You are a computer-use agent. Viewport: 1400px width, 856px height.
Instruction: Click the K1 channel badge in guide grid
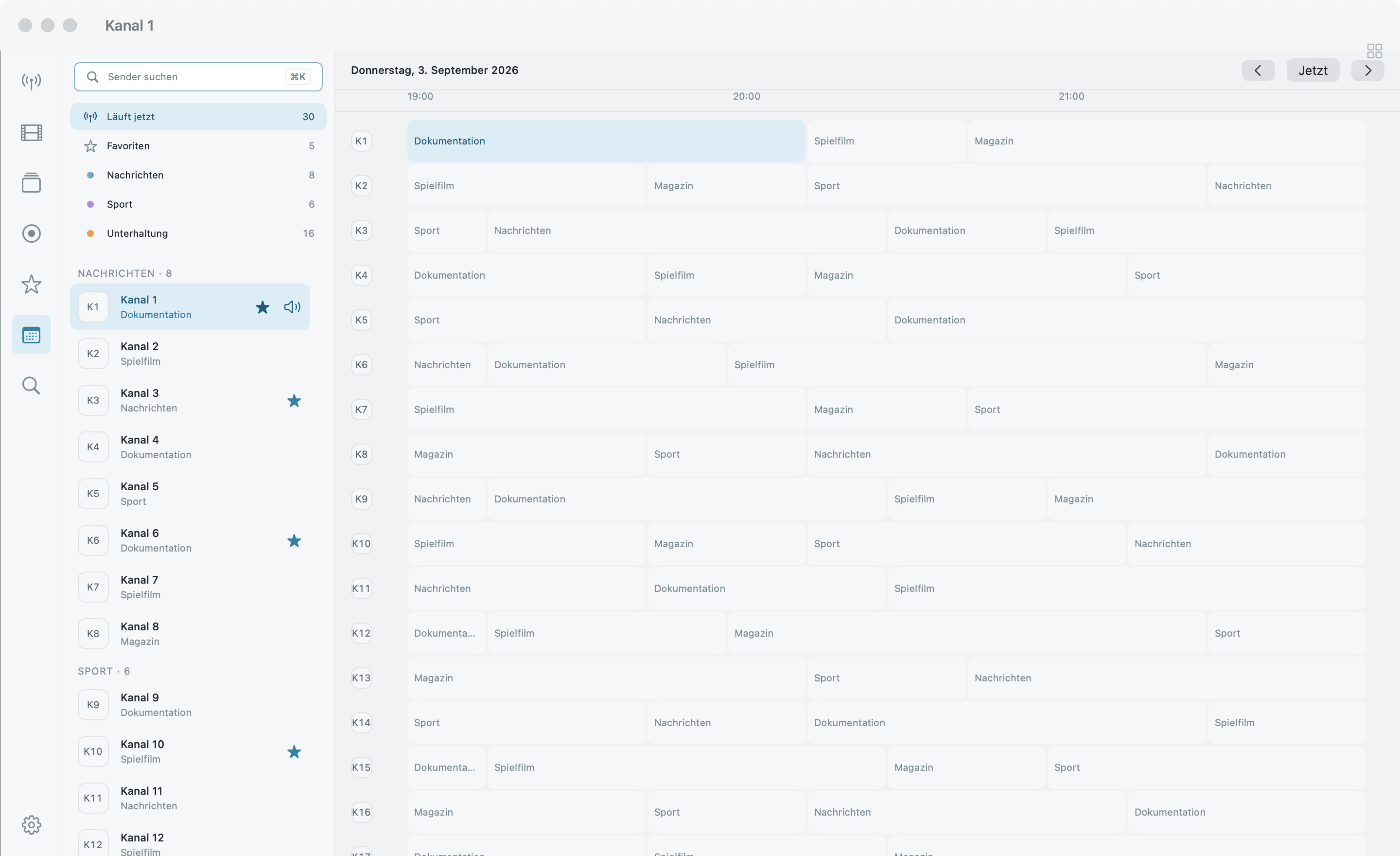361,141
